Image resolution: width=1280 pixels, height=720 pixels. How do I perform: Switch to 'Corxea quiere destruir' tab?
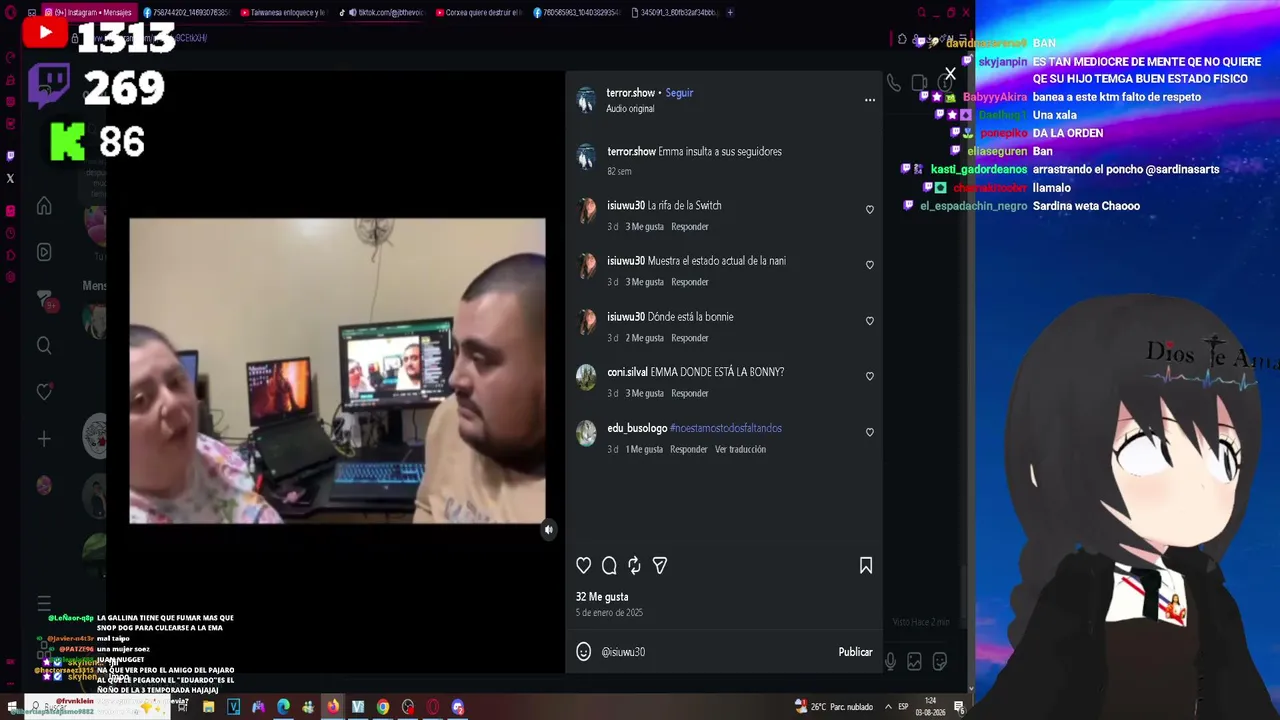[x=479, y=13]
